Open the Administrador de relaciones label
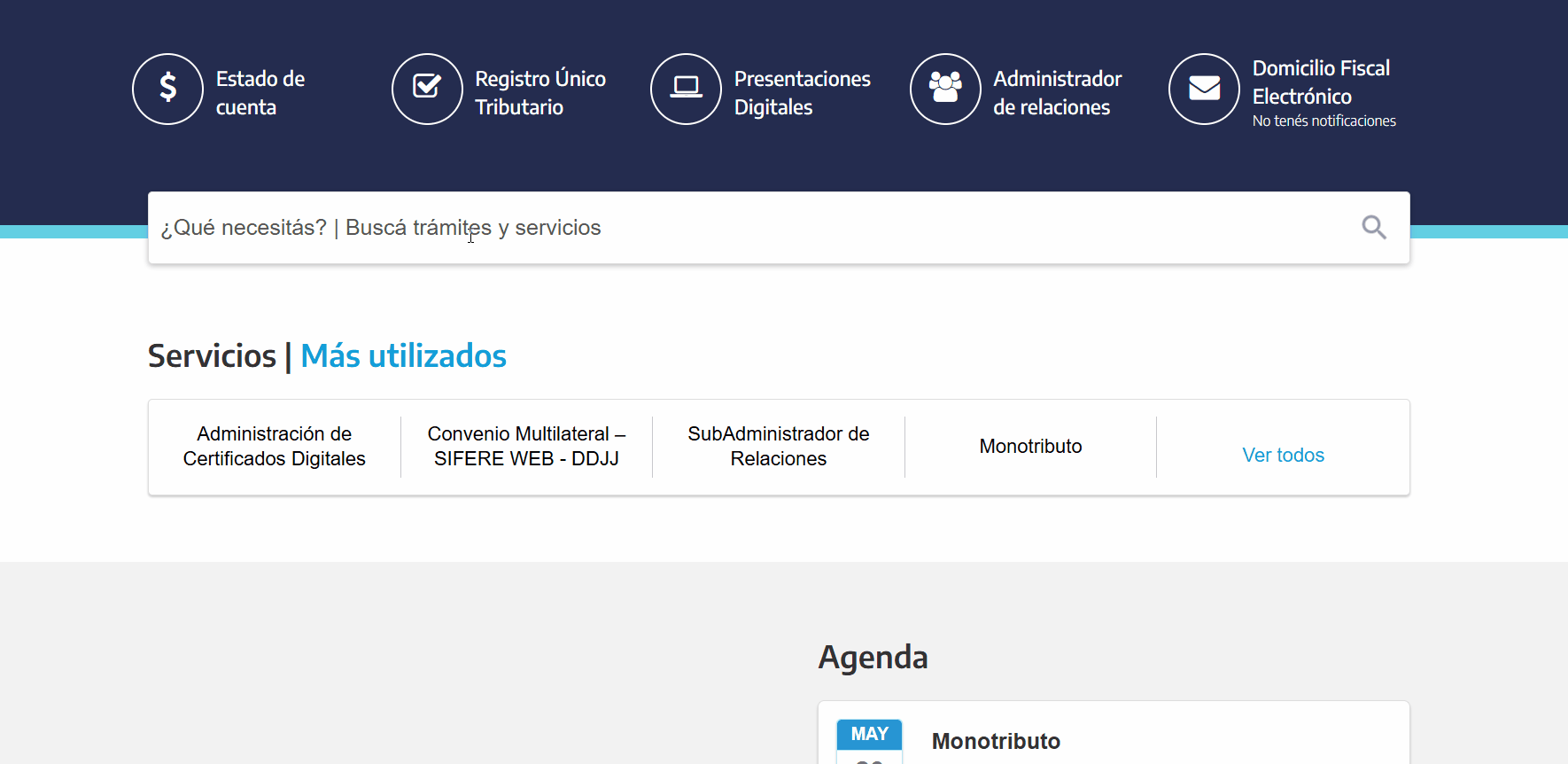1568x764 pixels. point(1058,93)
